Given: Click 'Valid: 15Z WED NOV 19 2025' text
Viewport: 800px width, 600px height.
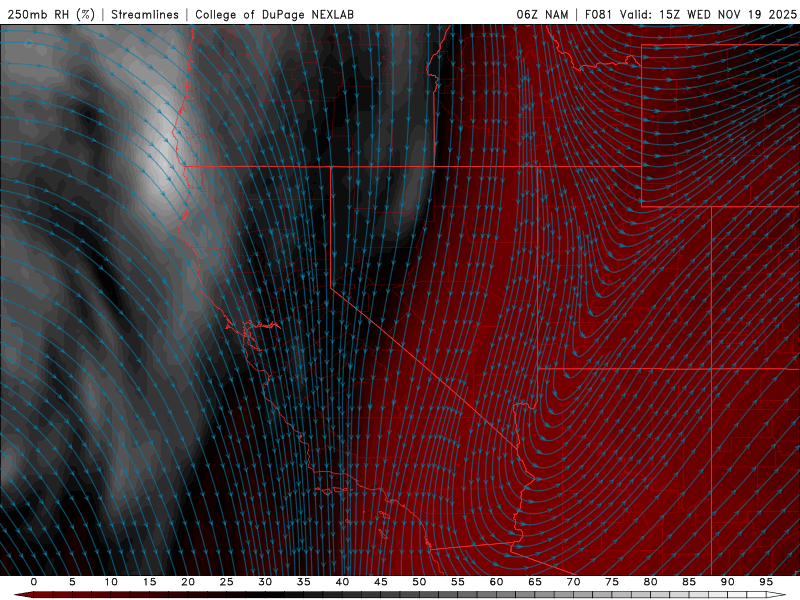Looking at the screenshot, I should (708, 14).
